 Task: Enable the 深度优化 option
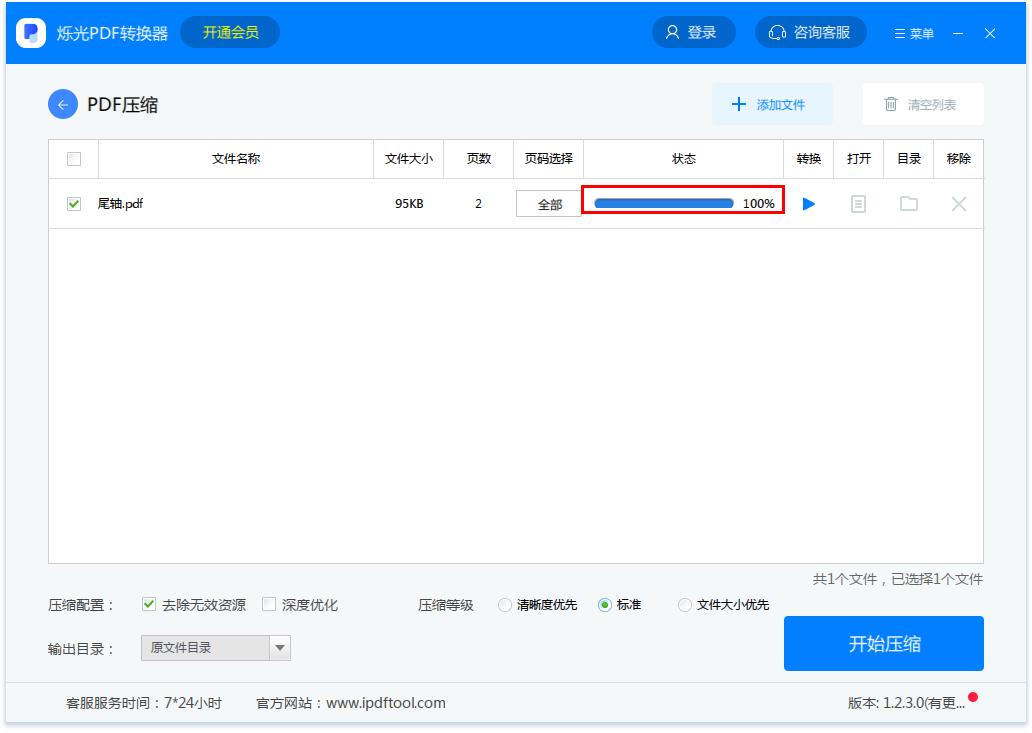point(268,604)
